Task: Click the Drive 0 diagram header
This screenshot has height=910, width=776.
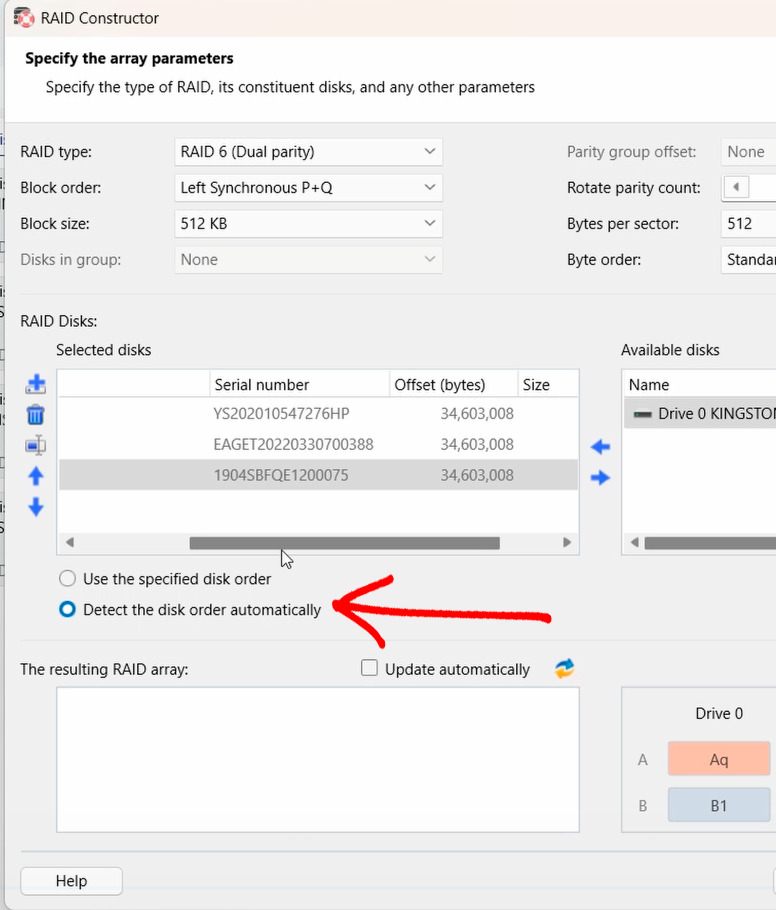Action: (719, 713)
